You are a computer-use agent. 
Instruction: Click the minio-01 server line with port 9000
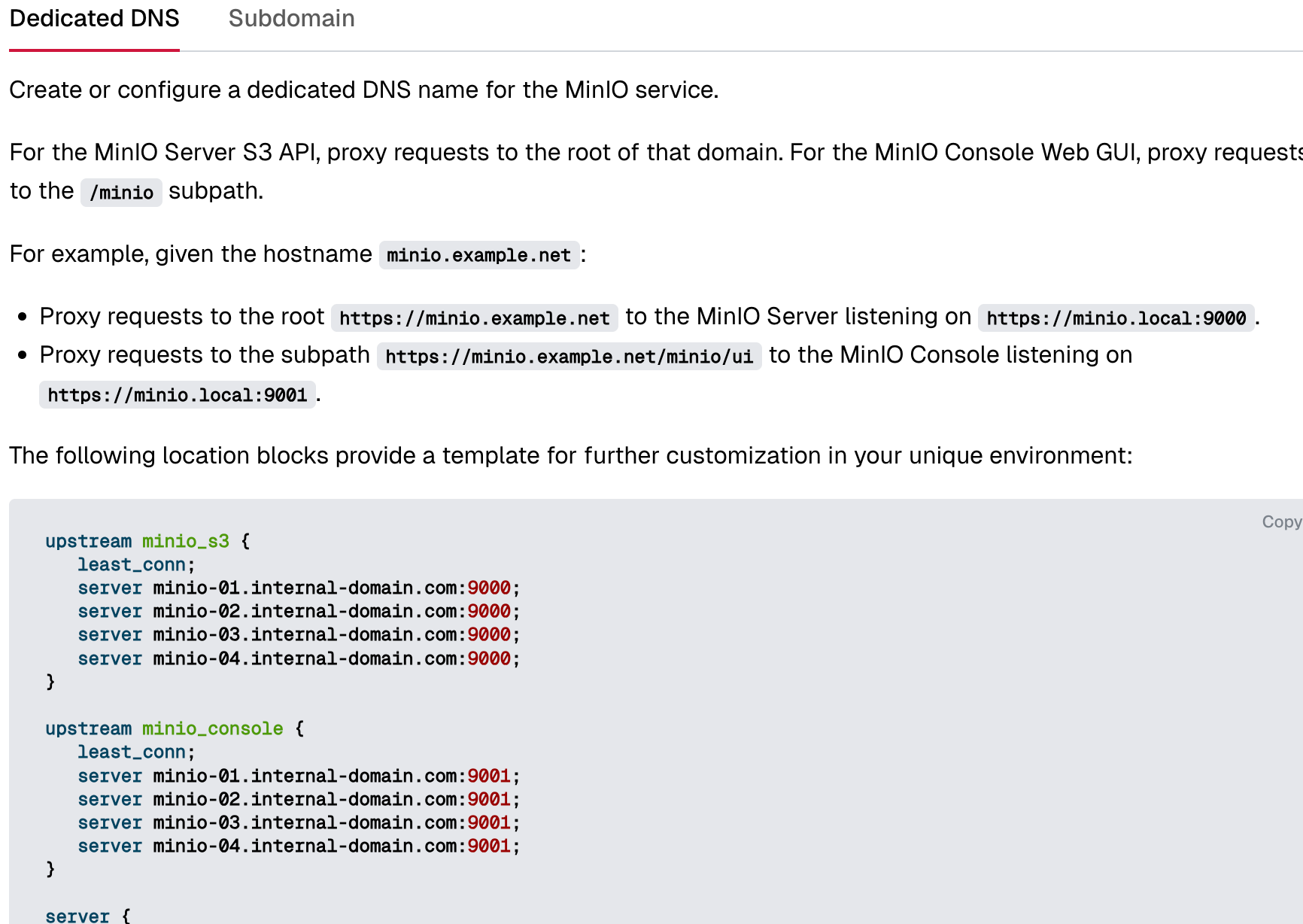pos(298,588)
